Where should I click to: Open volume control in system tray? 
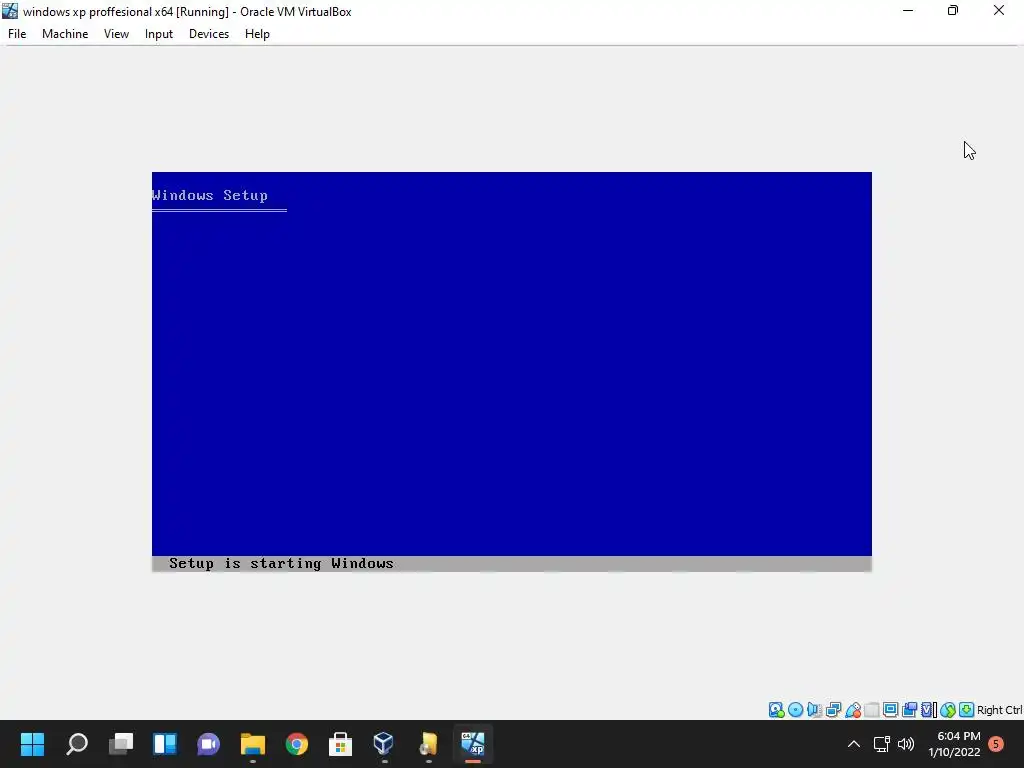tap(906, 744)
